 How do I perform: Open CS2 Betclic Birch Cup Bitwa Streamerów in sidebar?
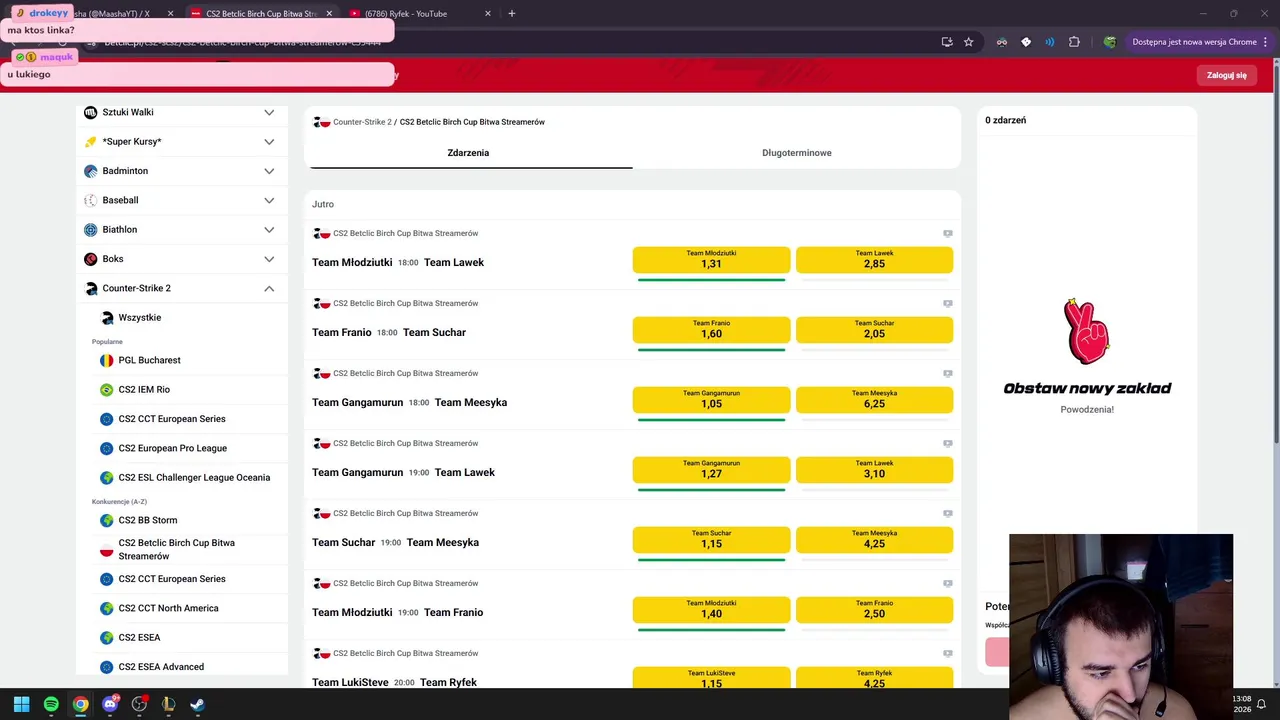click(x=177, y=549)
